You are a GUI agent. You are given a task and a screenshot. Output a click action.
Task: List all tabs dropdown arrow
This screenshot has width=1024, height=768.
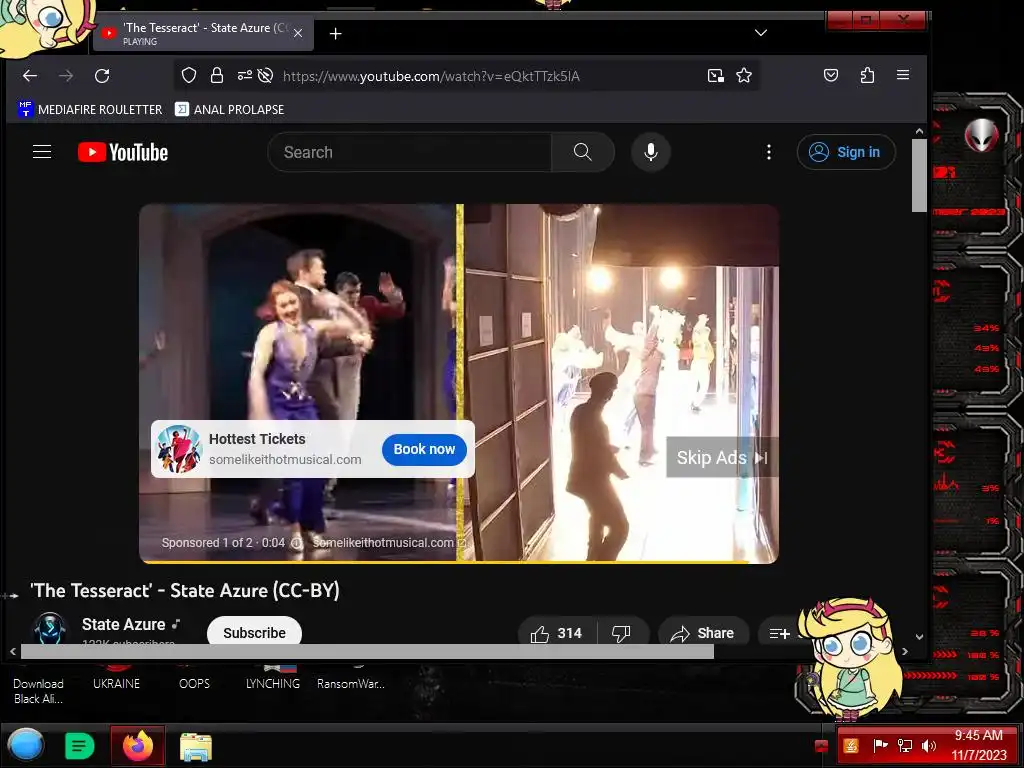761,33
